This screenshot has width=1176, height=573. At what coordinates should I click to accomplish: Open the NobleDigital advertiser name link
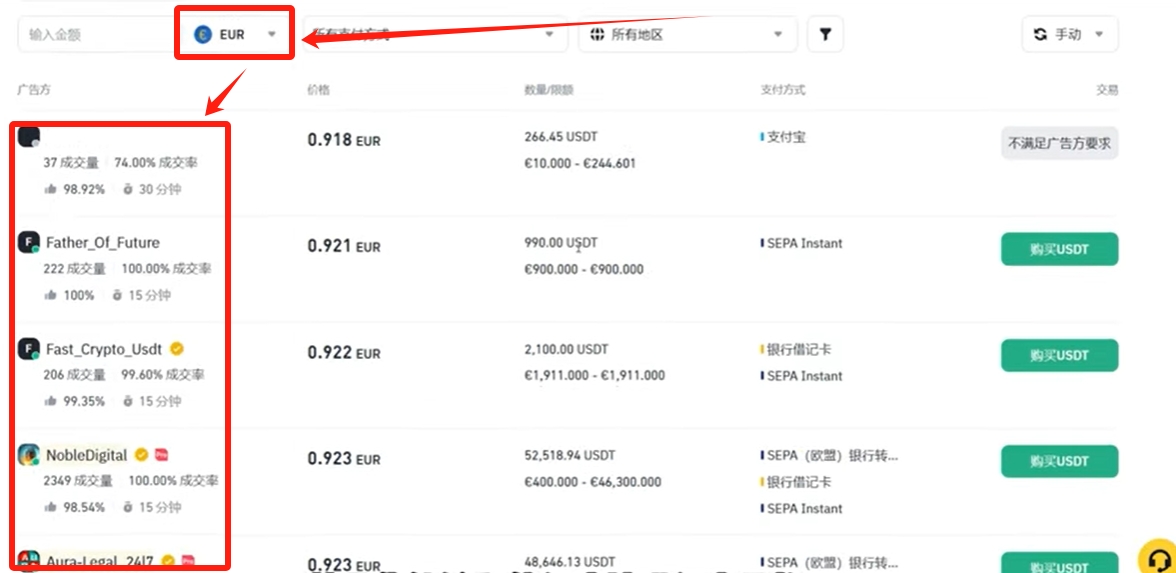point(87,454)
